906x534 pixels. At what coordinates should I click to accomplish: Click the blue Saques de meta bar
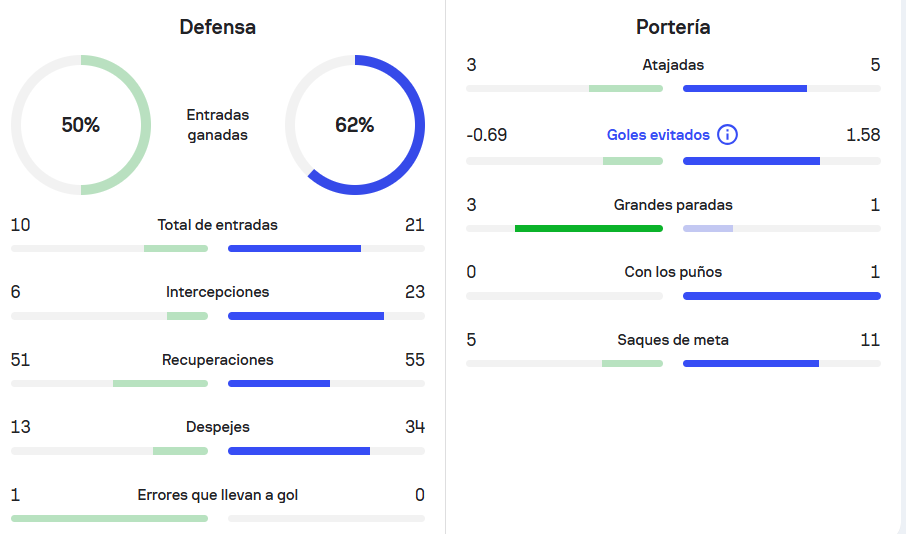tap(751, 364)
